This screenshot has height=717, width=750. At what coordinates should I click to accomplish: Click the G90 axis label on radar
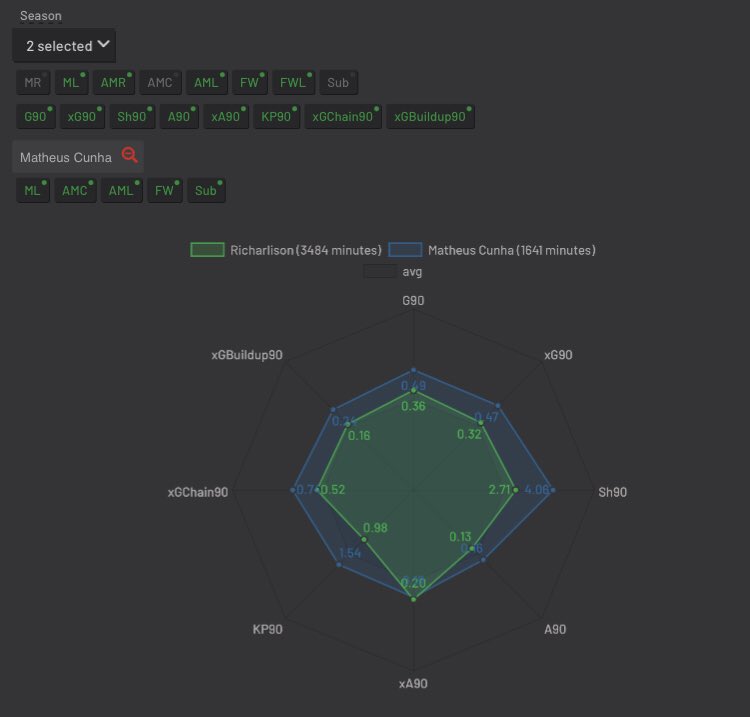(x=413, y=300)
